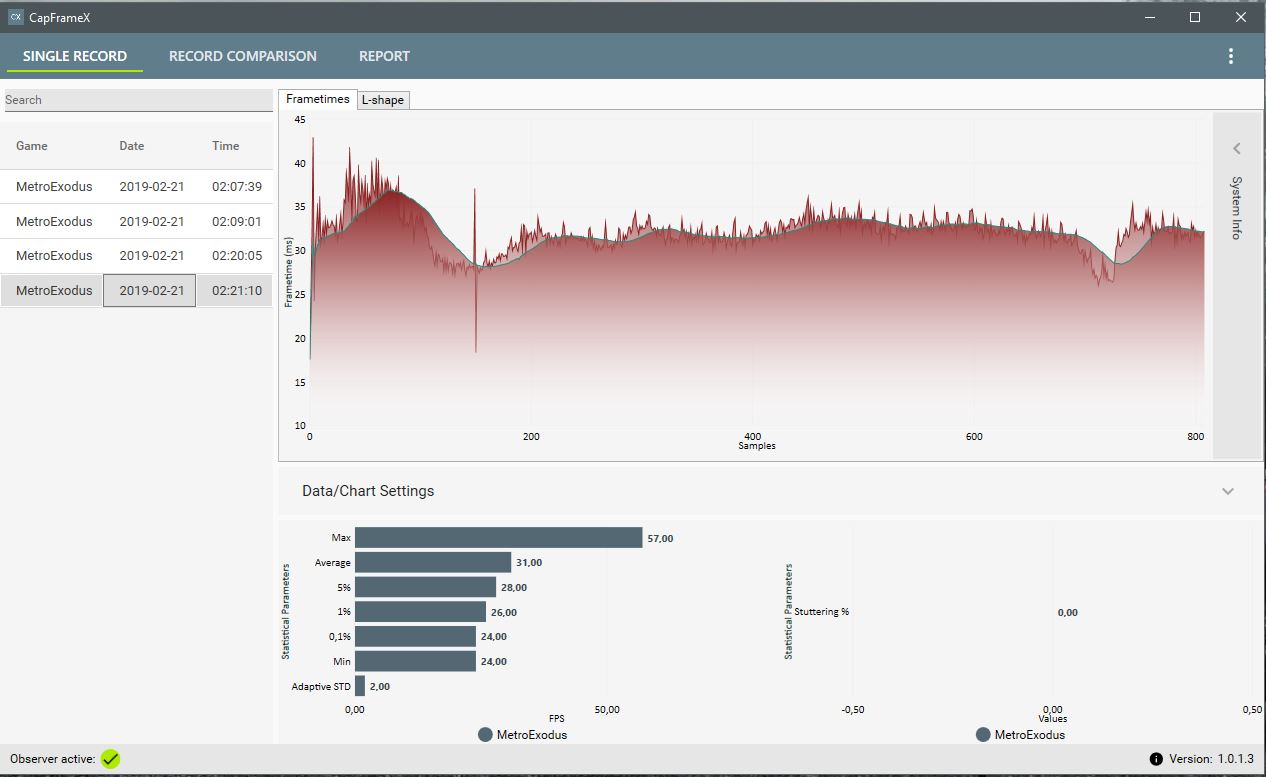This screenshot has width=1266, height=777.
Task: Click the green Observer active checkmark
Action: coord(110,759)
